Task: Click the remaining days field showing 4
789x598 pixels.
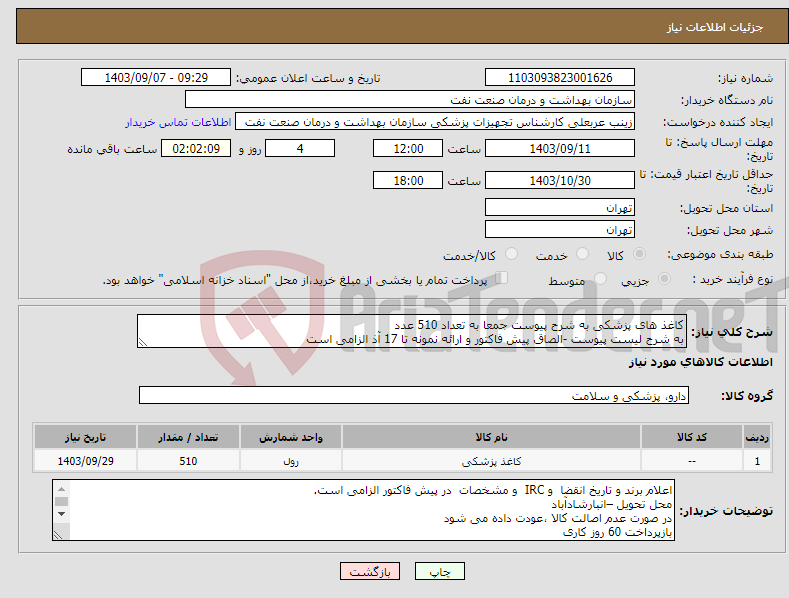Action: (x=300, y=148)
